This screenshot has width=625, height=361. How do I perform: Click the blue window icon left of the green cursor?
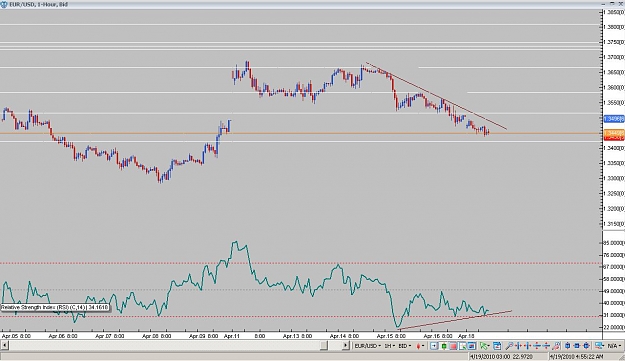pyautogui.click(x=472, y=346)
